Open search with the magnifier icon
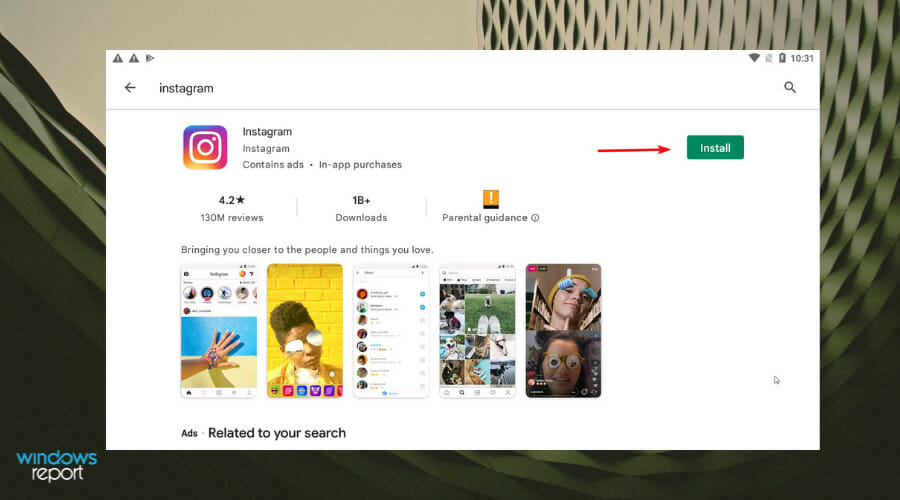 pos(790,87)
